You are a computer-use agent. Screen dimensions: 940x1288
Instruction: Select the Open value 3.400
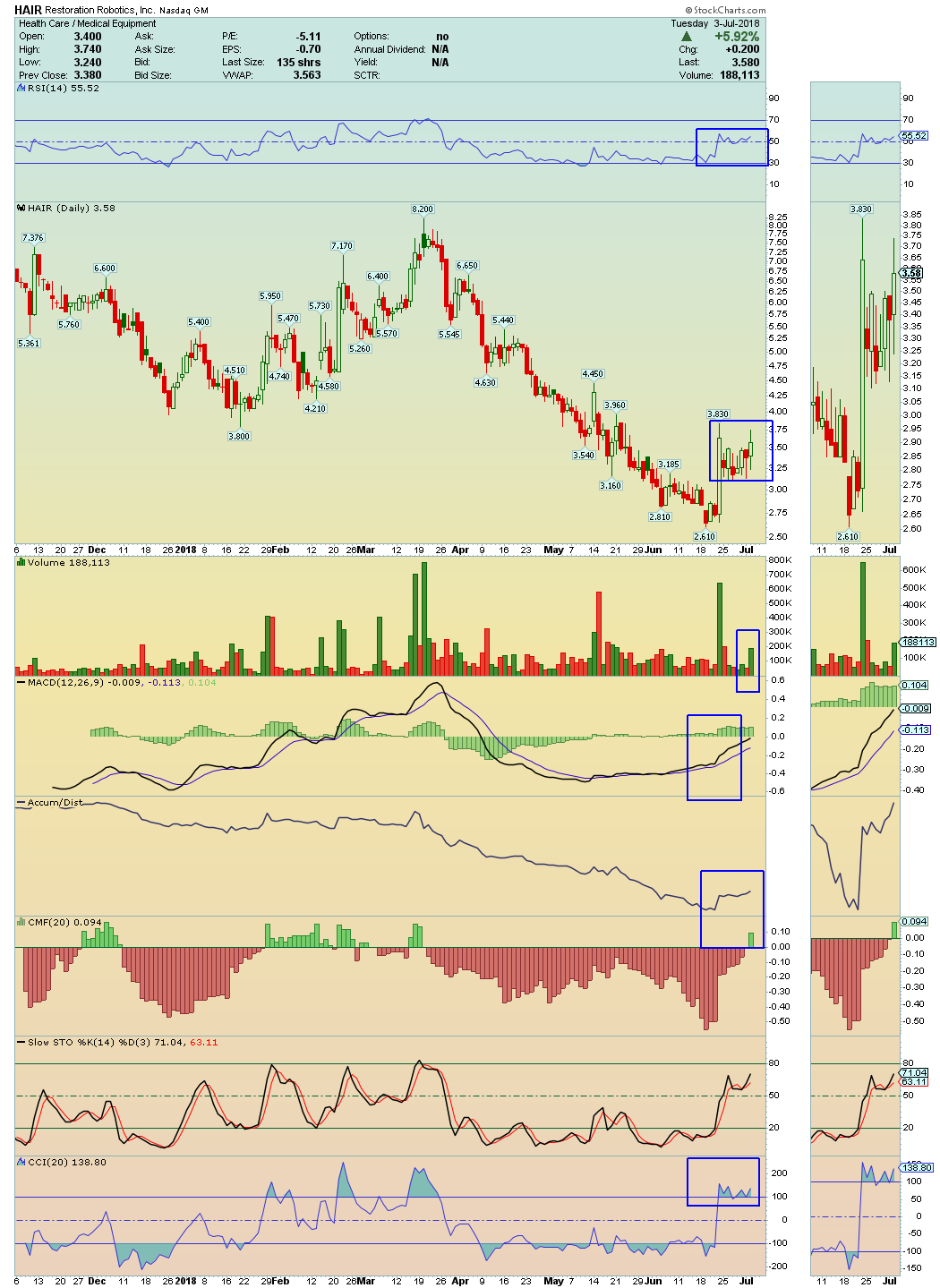tap(88, 37)
